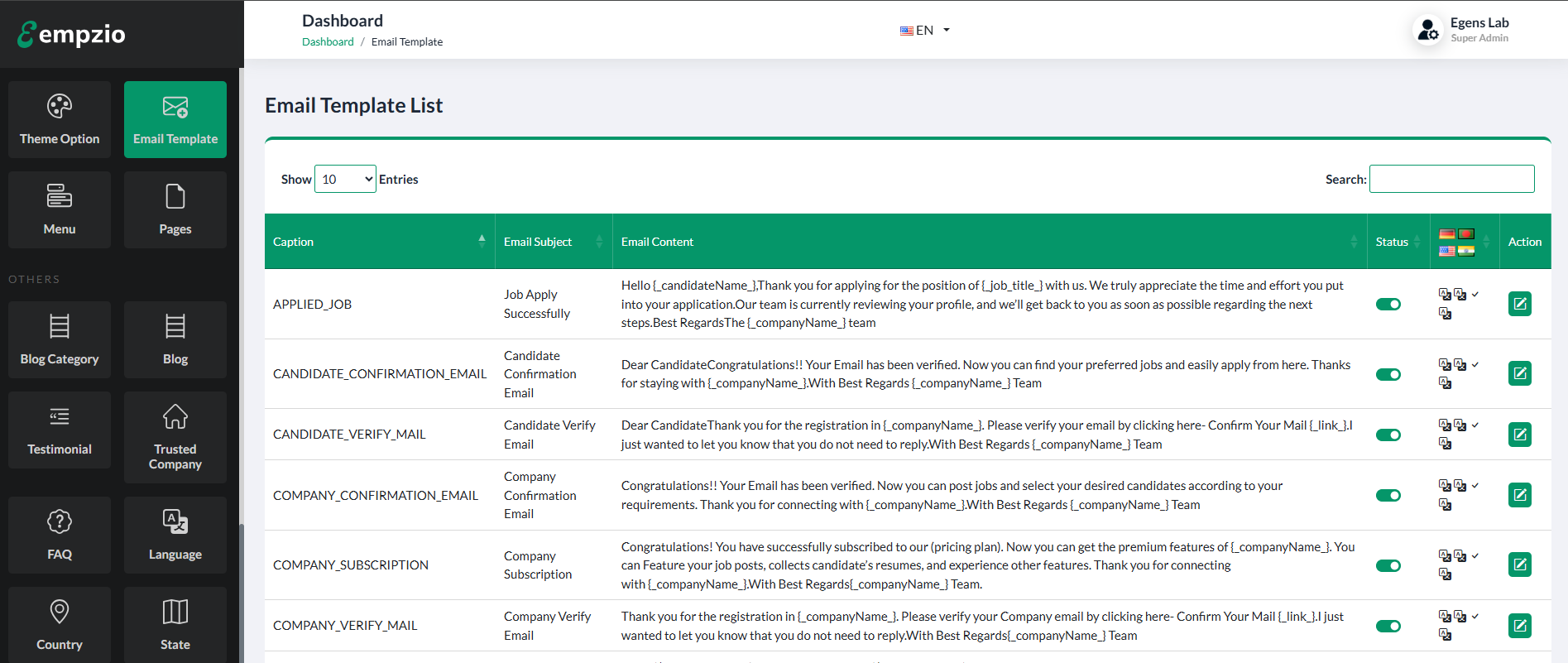Click the Egens Lab user avatar icon
This screenshot has width=1568, height=663.
click(1427, 31)
